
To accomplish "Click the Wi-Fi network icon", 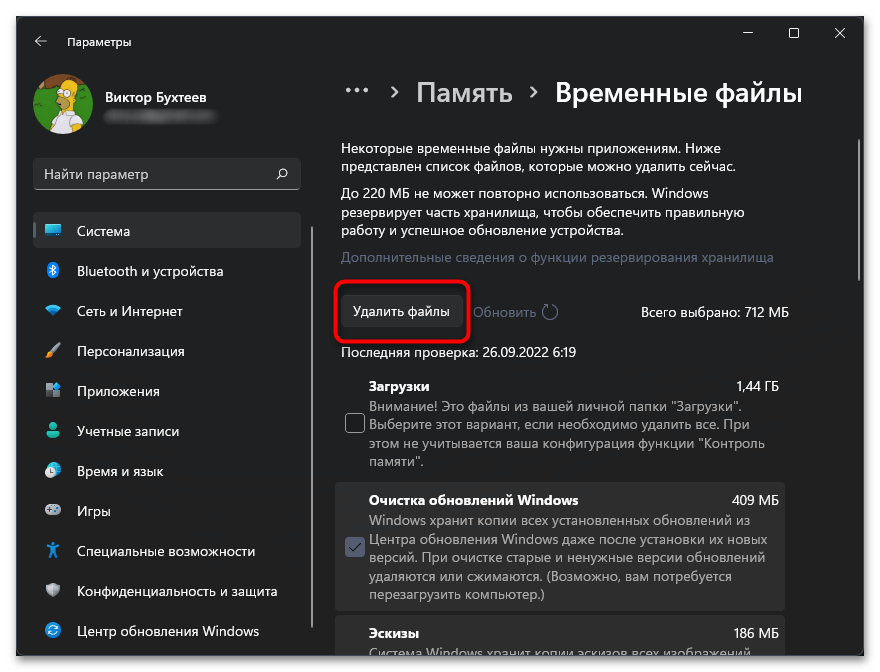I will (x=53, y=310).
